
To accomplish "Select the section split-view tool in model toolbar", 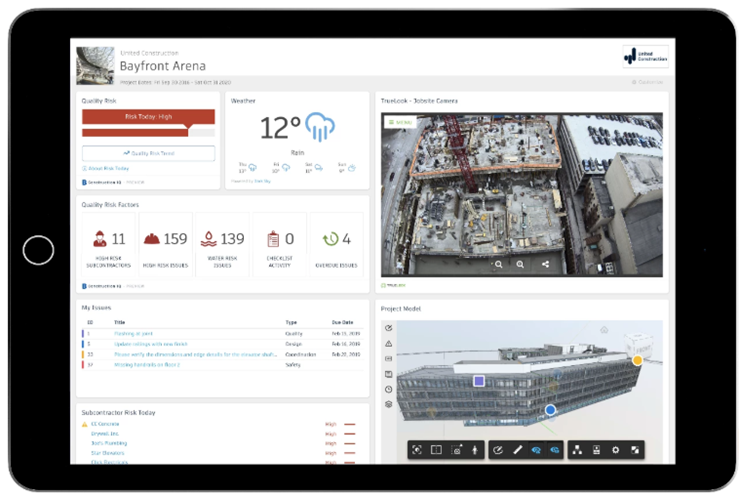I will click(437, 450).
